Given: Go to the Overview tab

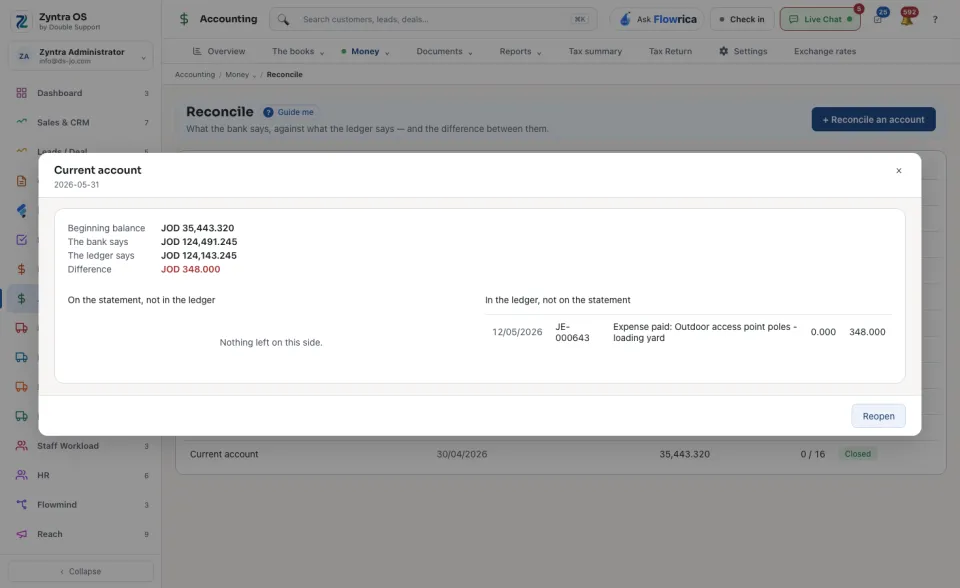Looking at the screenshot, I should pos(219,51).
